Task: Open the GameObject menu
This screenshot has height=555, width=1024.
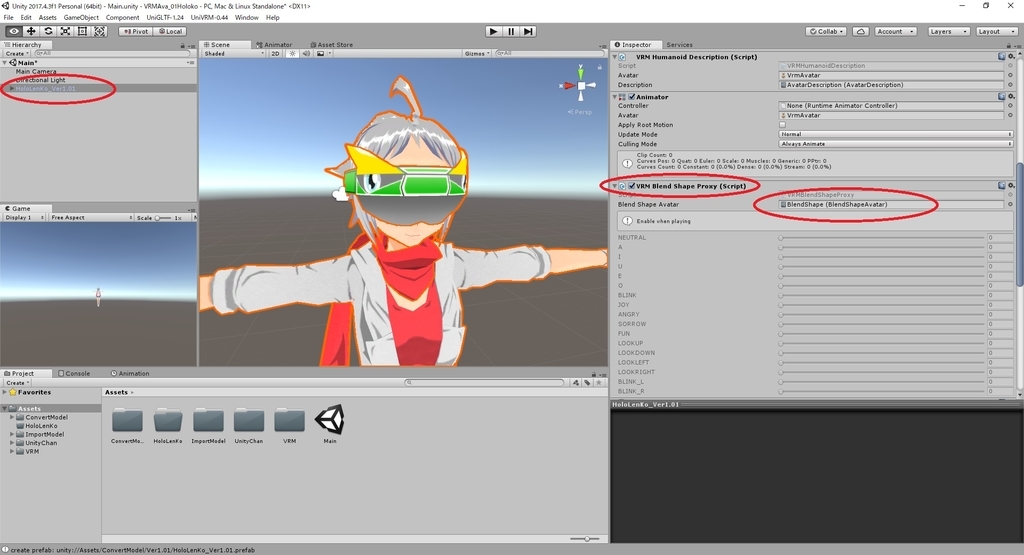Action: point(81,18)
